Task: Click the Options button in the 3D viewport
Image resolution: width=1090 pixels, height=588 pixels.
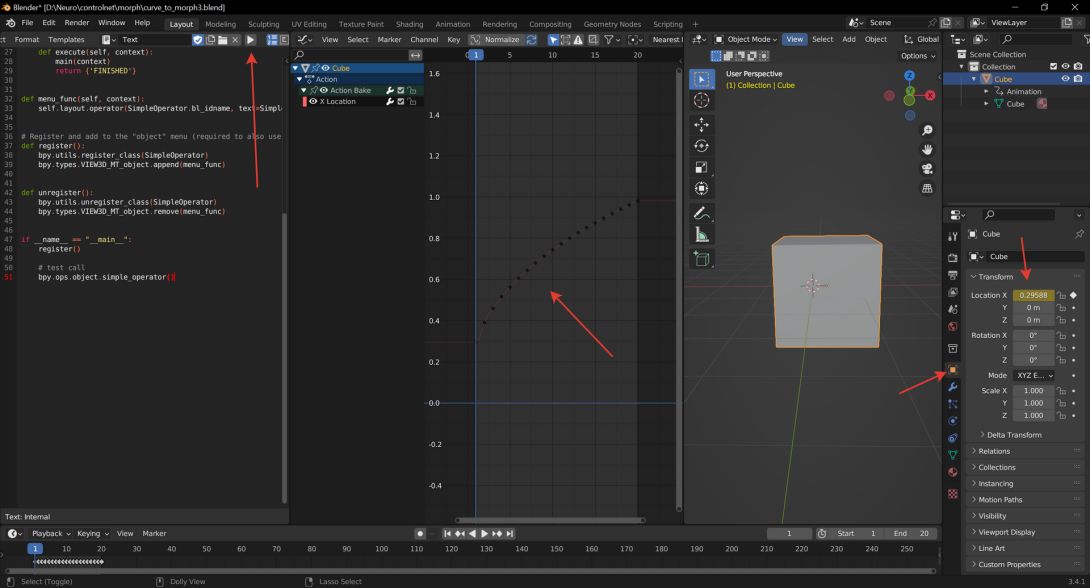Action: point(915,56)
